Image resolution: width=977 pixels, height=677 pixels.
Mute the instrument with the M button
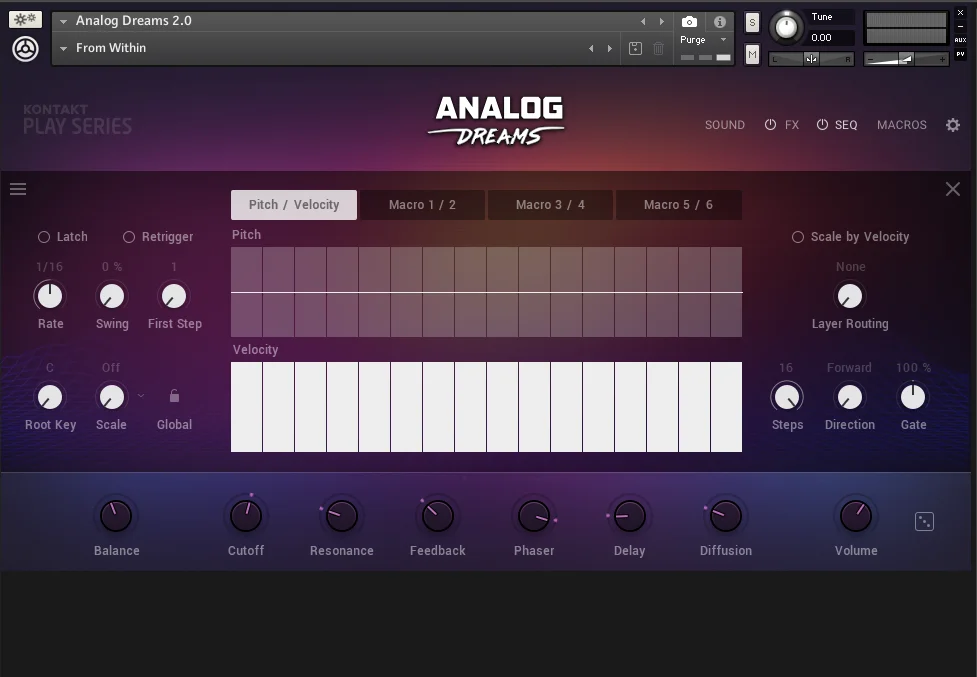coord(752,54)
